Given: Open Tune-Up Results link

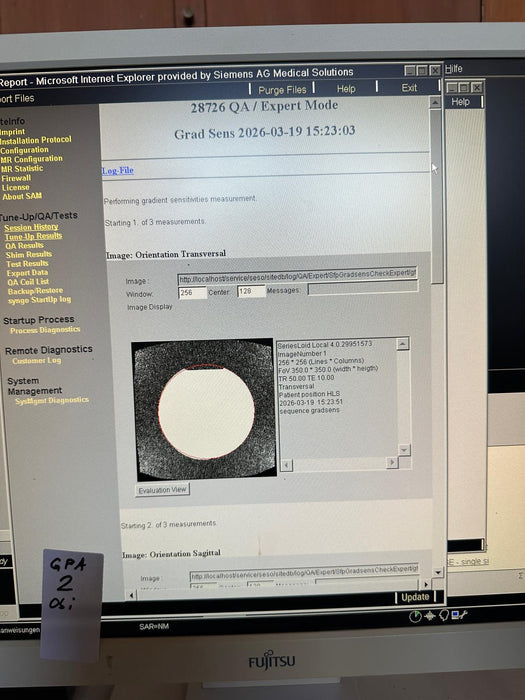Looking at the screenshot, I should coord(33,236).
